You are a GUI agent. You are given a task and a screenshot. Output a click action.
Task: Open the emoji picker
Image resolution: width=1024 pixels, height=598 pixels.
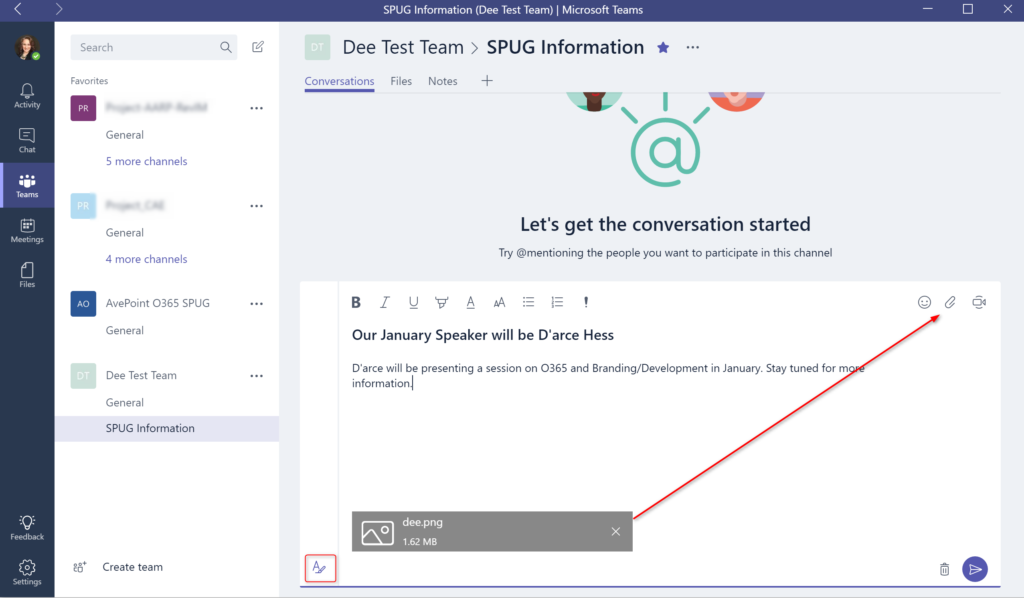point(924,302)
